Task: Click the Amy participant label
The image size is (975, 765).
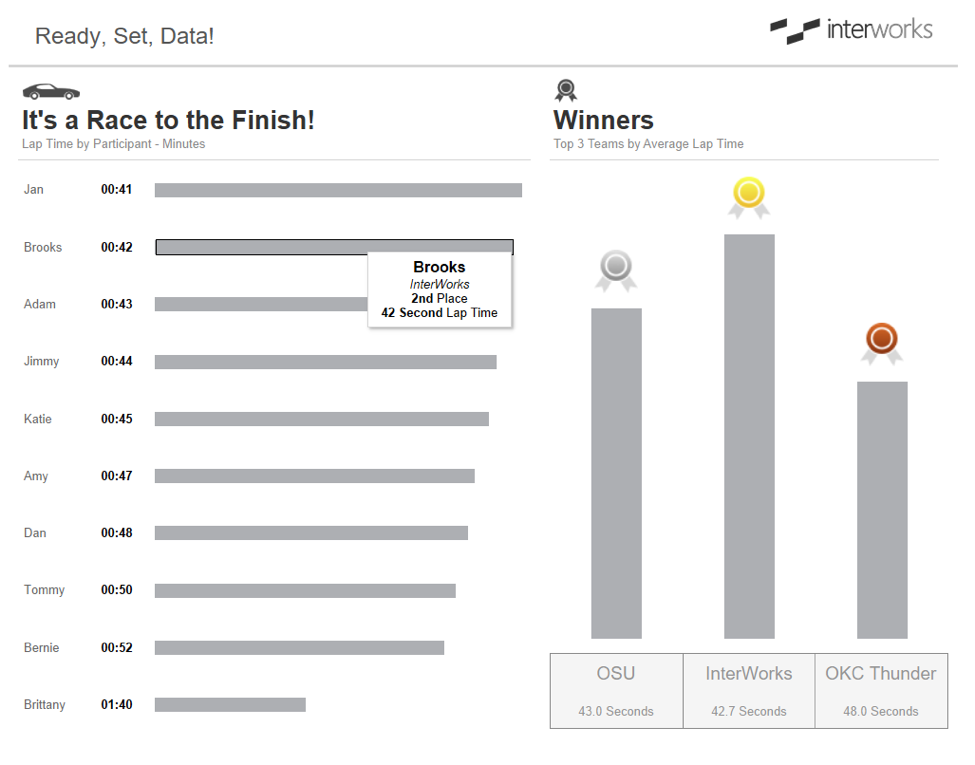Action: [x=36, y=476]
